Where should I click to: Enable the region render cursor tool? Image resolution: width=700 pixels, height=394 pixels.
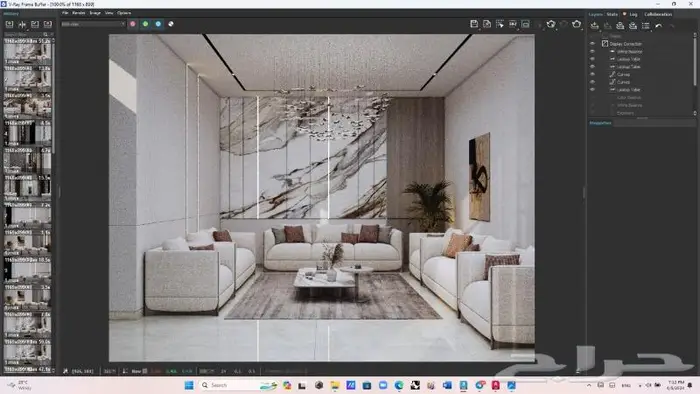coord(500,24)
